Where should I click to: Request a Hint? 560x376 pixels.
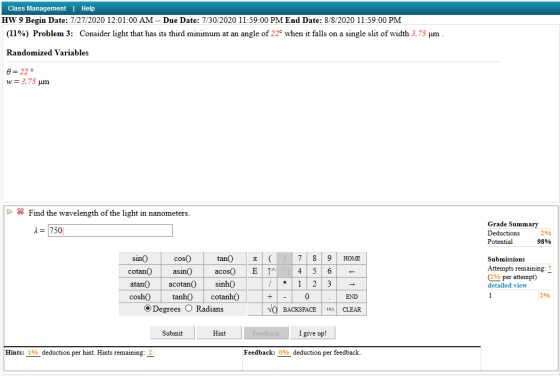click(219, 333)
